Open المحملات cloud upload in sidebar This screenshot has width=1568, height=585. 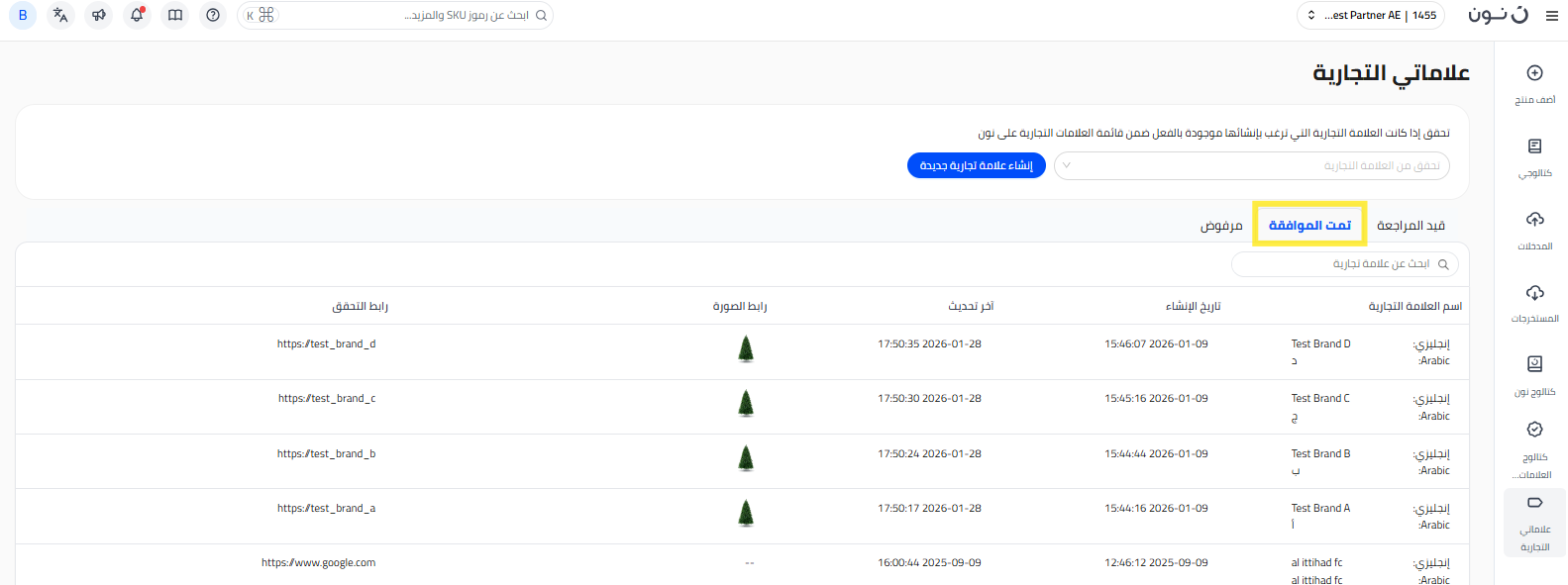pos(1534,220)
